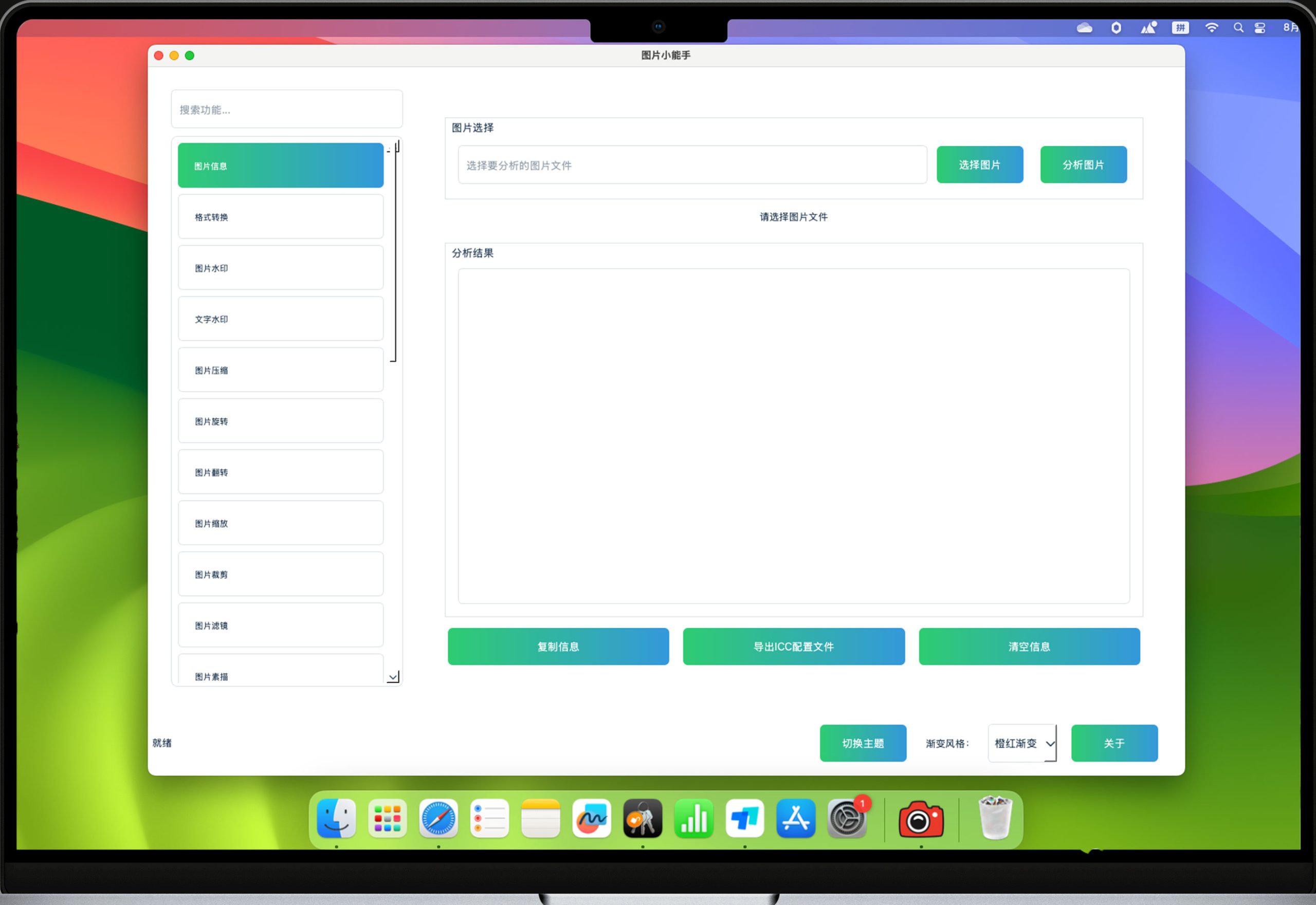
Task: Open Wi-Fi status in menu bar
Action: 1212,28
